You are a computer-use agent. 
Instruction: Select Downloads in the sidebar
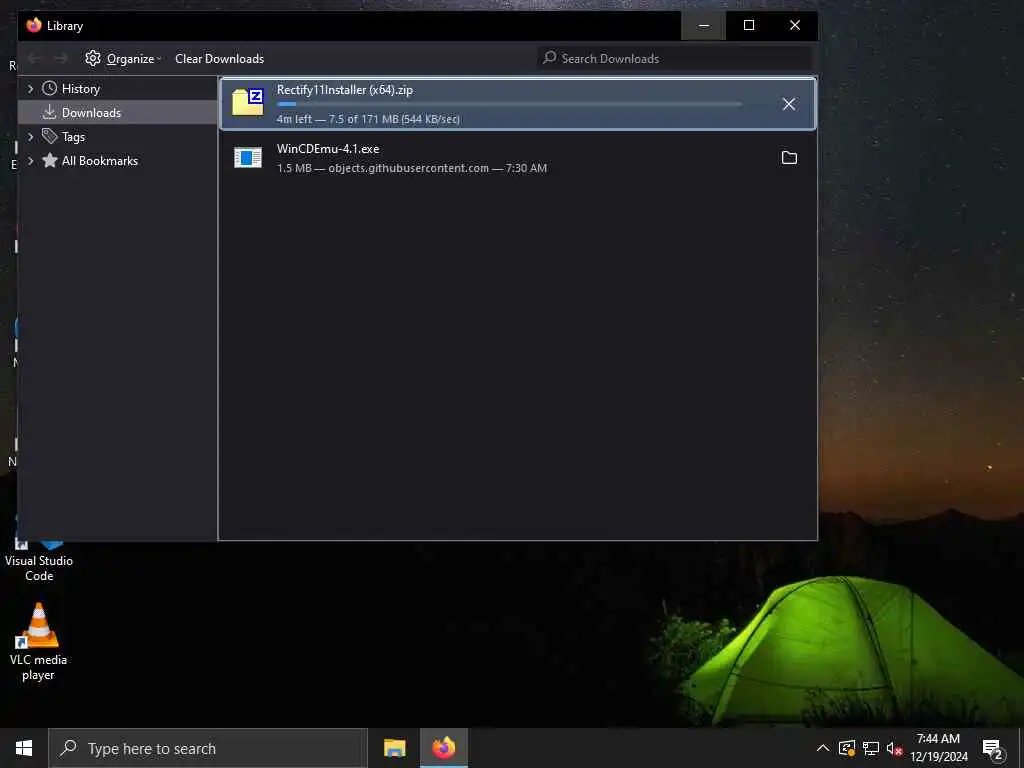118,112
